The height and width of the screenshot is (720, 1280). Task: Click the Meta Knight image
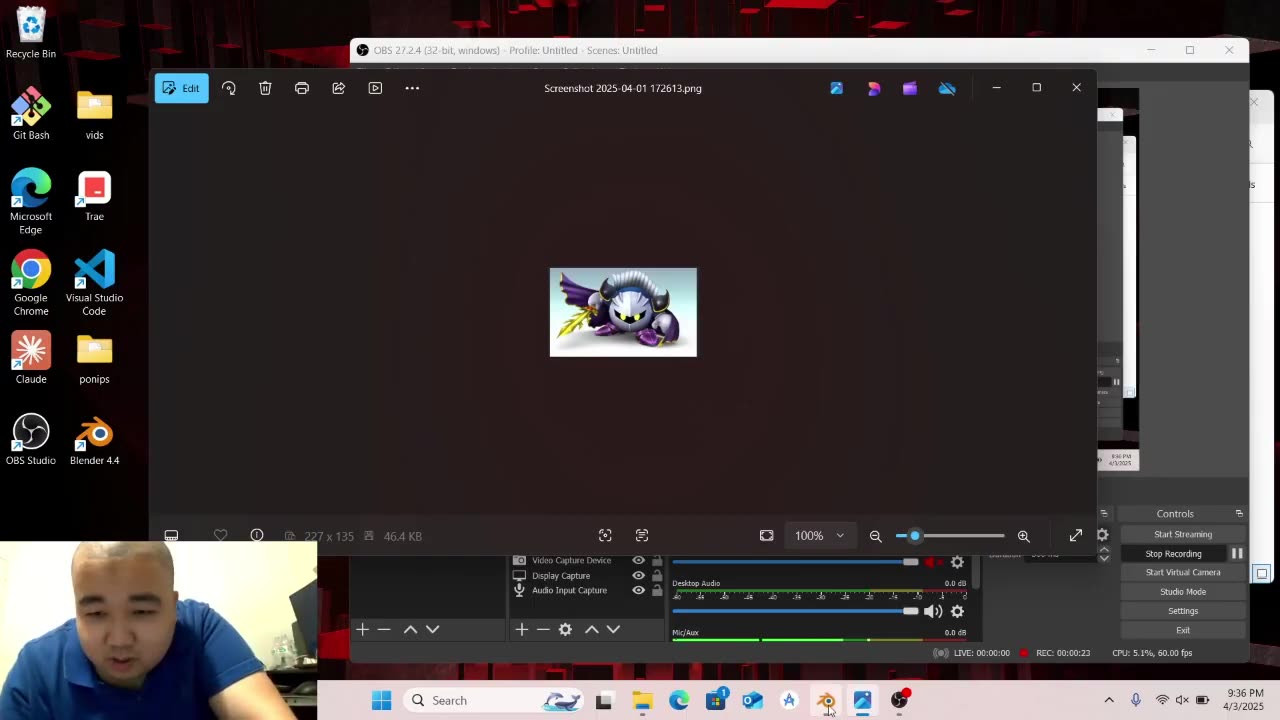[623, 312]
